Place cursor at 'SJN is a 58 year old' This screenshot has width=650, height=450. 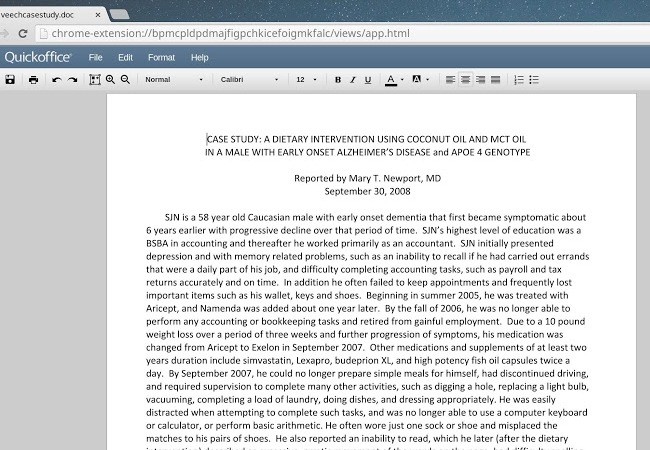click(205, 218)
